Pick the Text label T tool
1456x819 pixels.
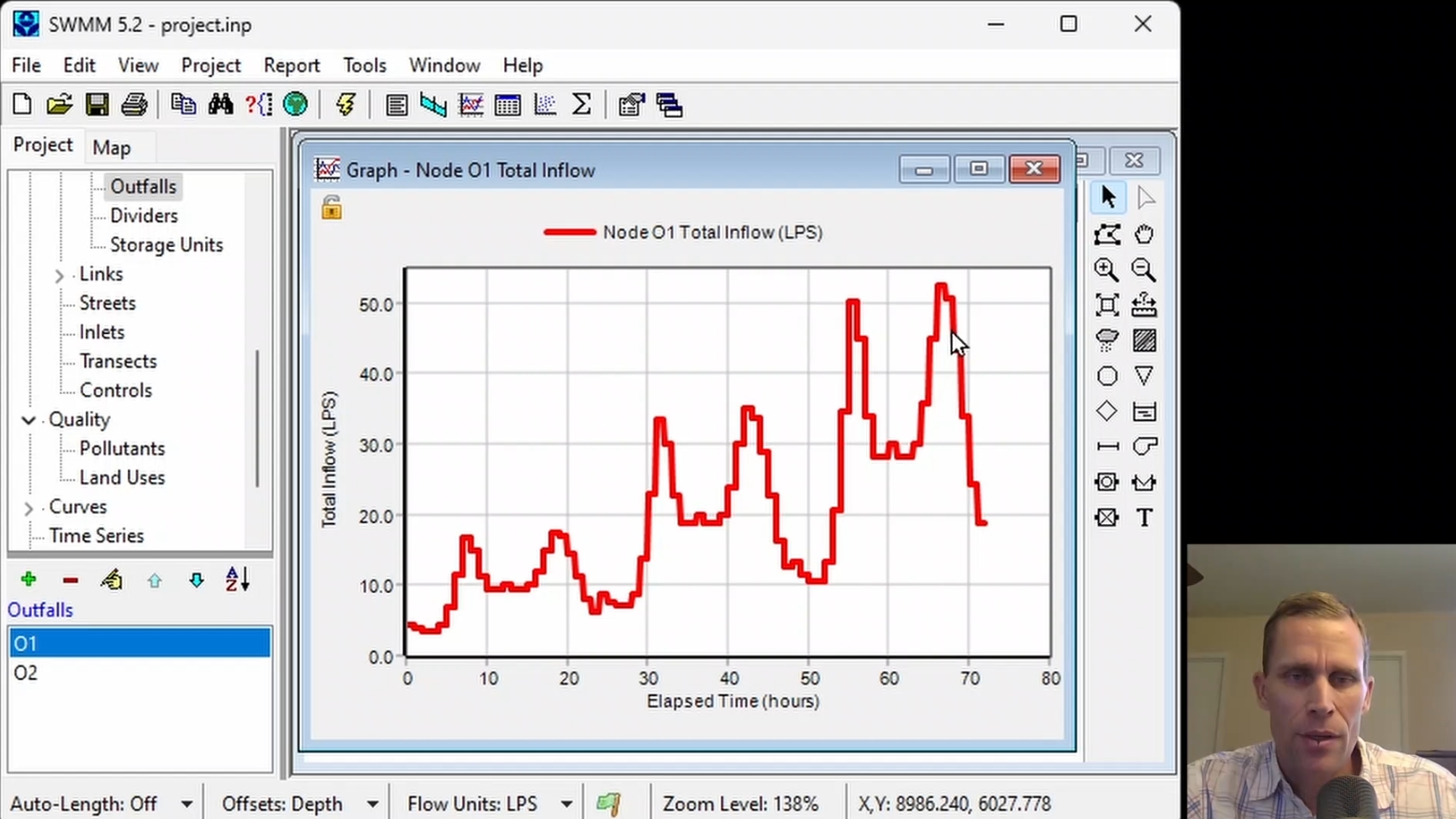click(x=1143, y=517)
